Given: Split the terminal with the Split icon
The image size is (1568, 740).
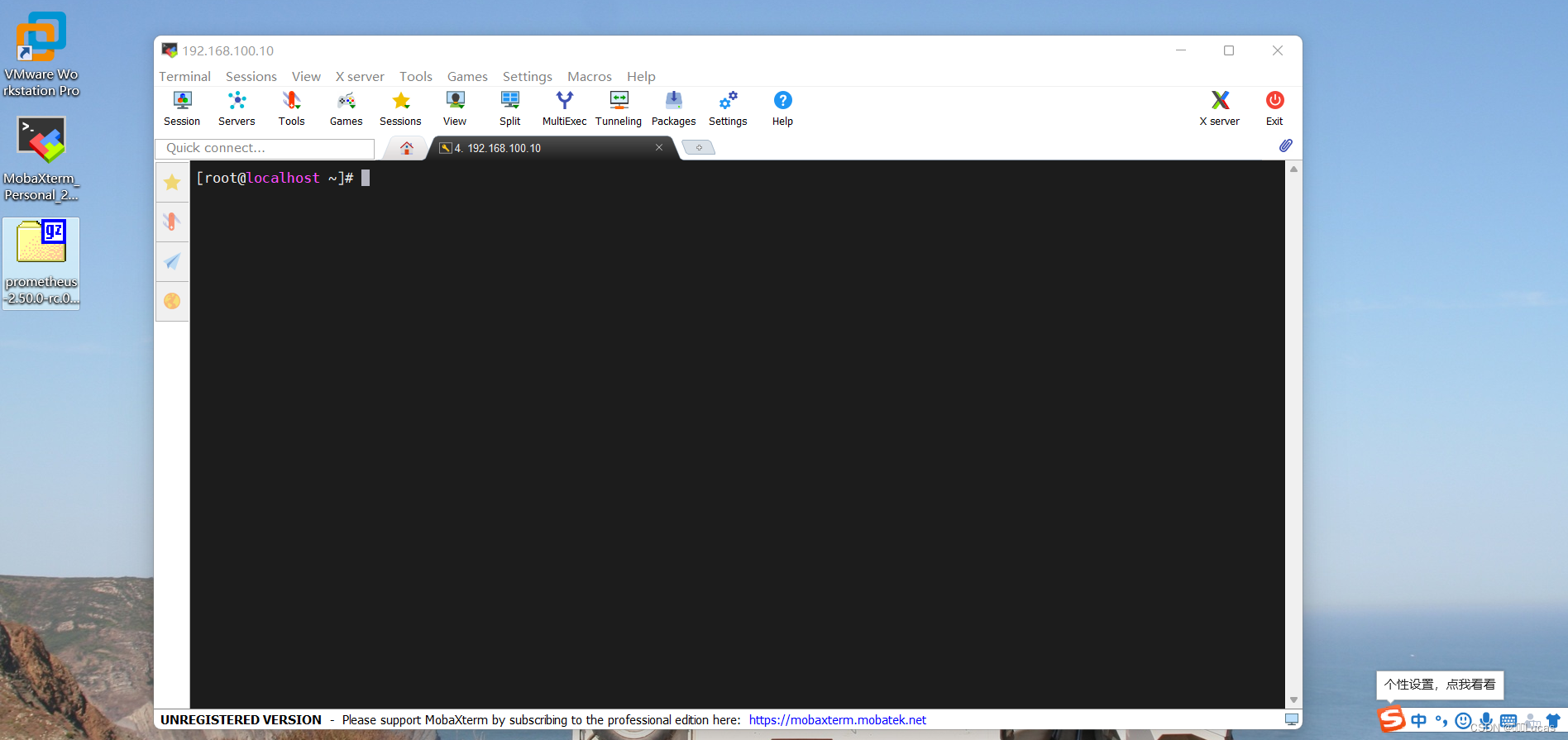Looking at the screenshot, I should click(509, 108).
